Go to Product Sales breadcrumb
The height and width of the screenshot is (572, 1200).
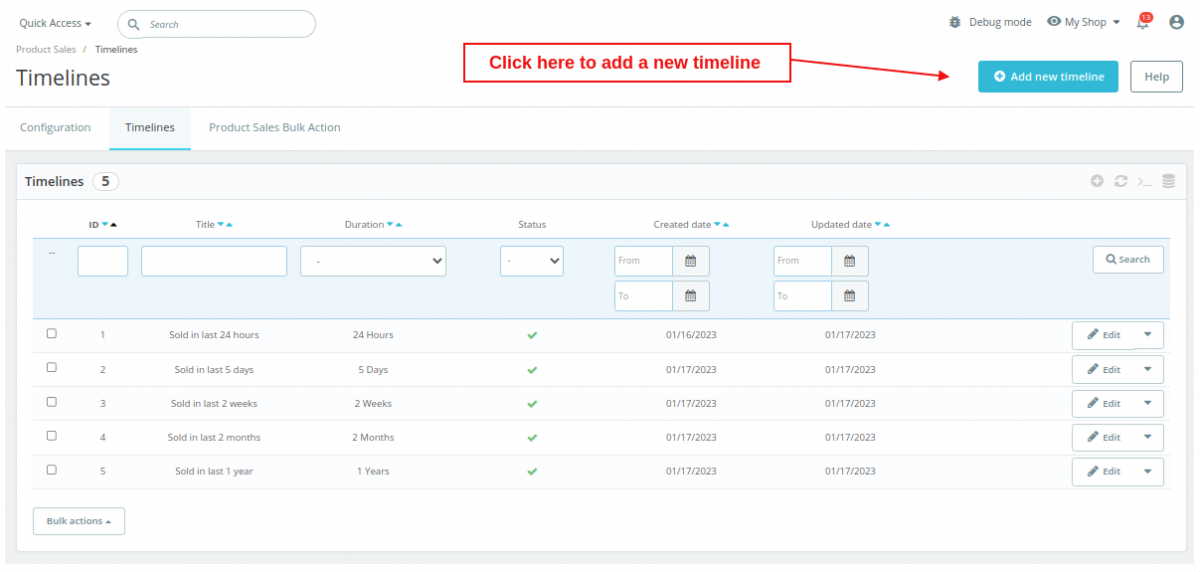point(45,49)
